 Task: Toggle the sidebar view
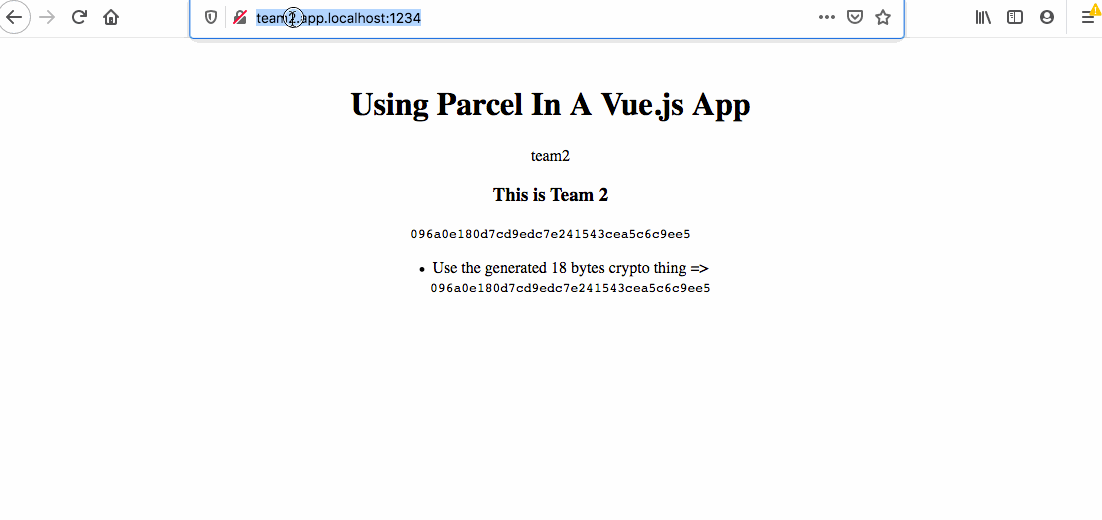pos(1015,18)
